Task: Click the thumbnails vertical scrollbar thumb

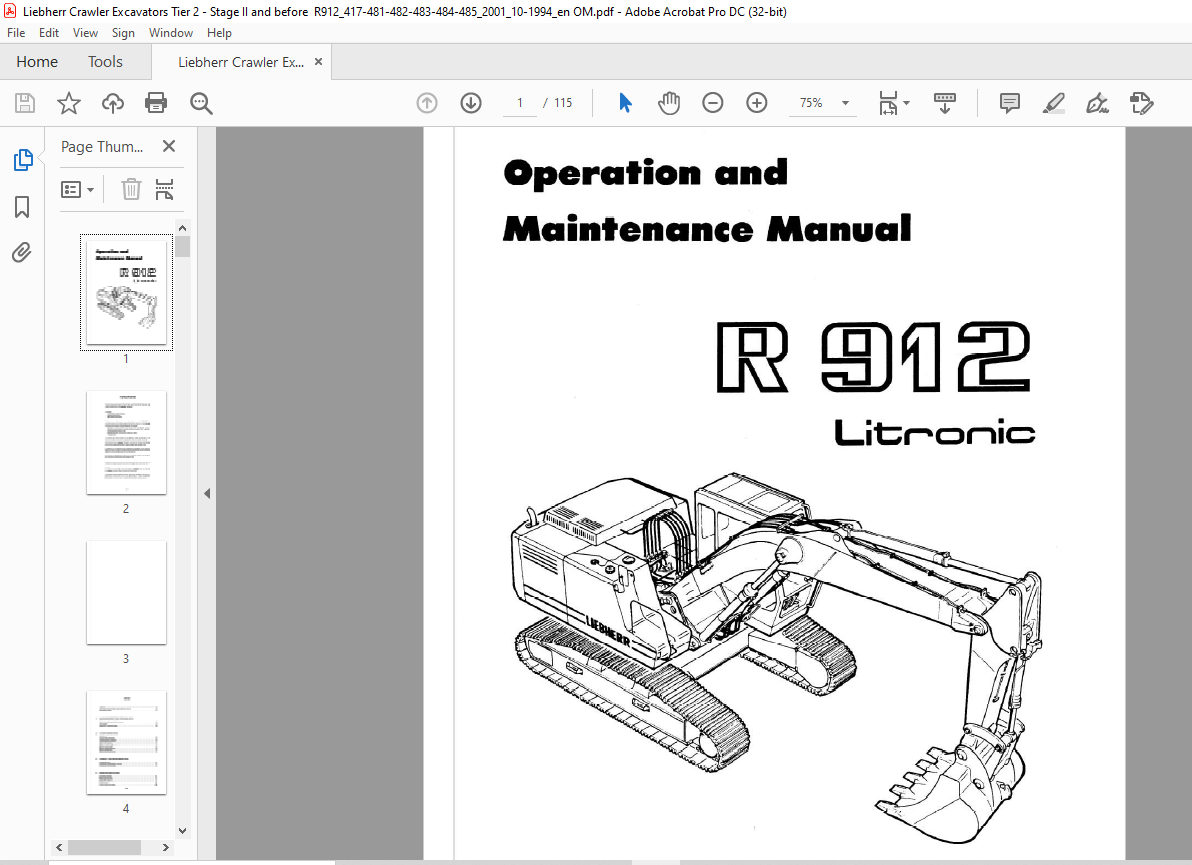Action: coord(182,246)
